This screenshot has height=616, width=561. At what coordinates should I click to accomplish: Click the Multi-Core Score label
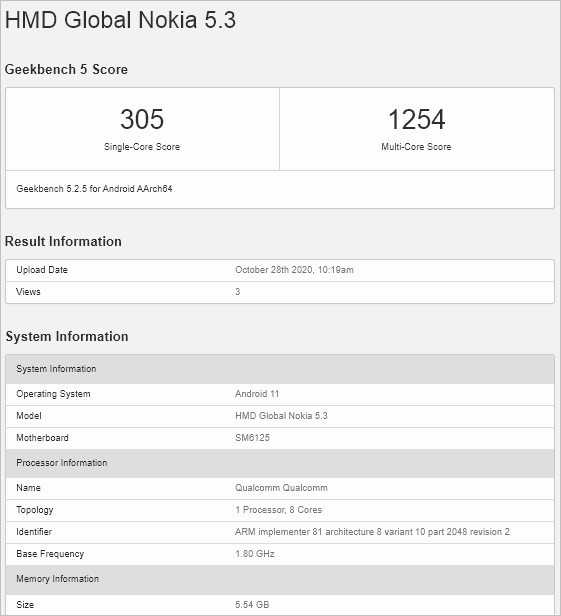pos(416,147)
